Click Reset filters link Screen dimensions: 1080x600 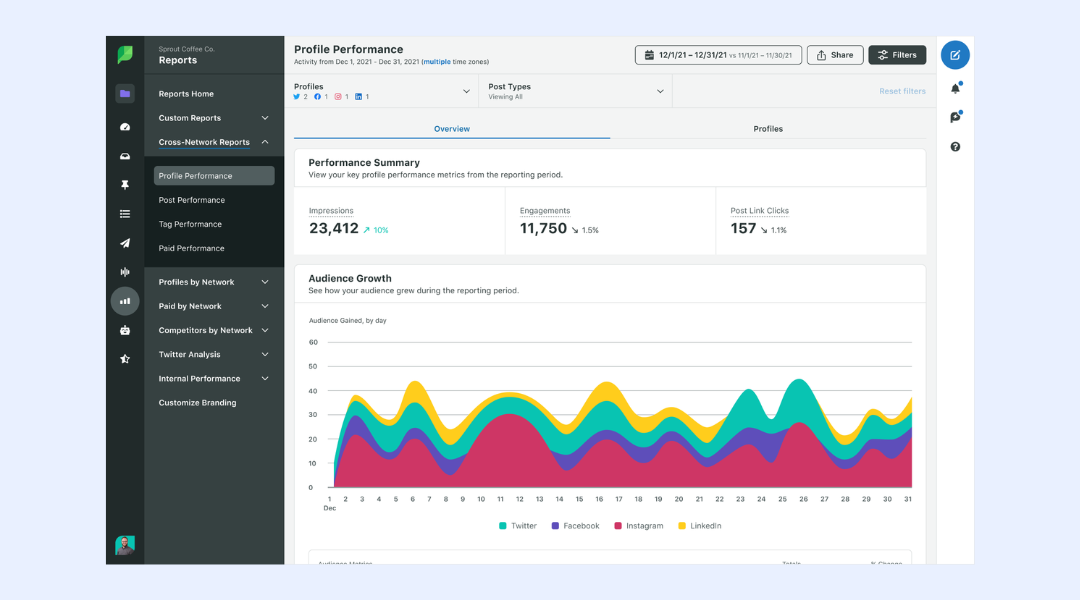tap(902, 91)
